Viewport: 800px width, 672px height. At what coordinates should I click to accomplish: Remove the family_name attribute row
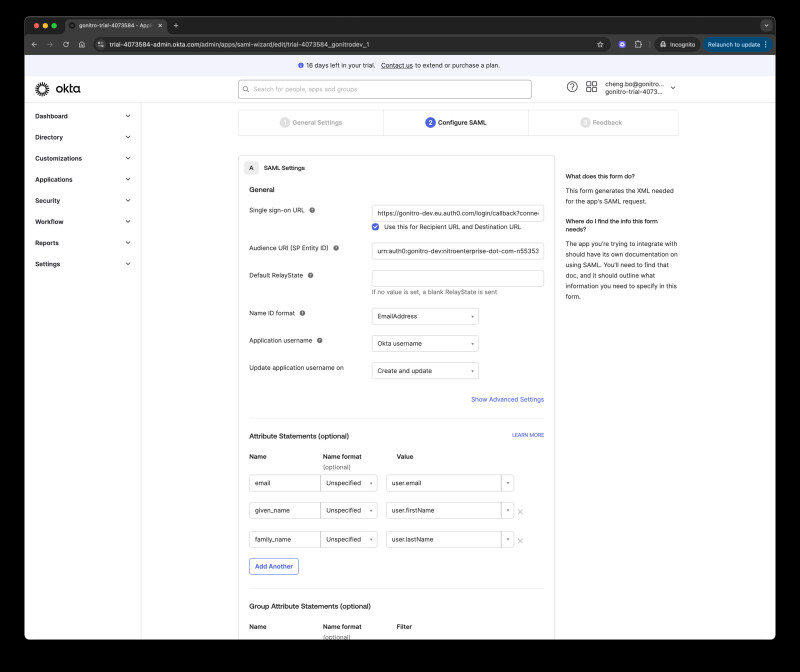coord(520,540)
